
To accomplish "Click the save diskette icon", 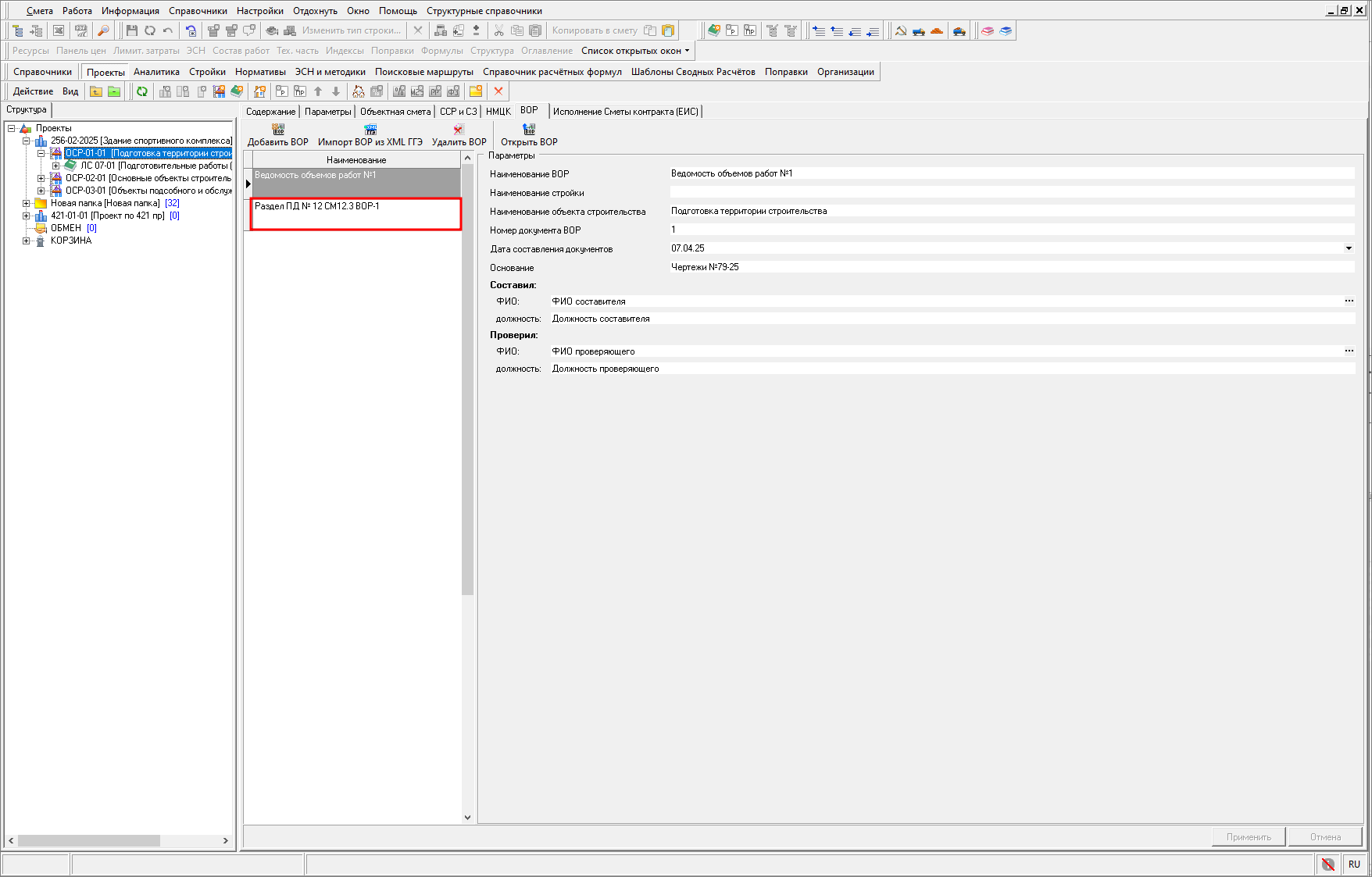I will coord(131,30).
